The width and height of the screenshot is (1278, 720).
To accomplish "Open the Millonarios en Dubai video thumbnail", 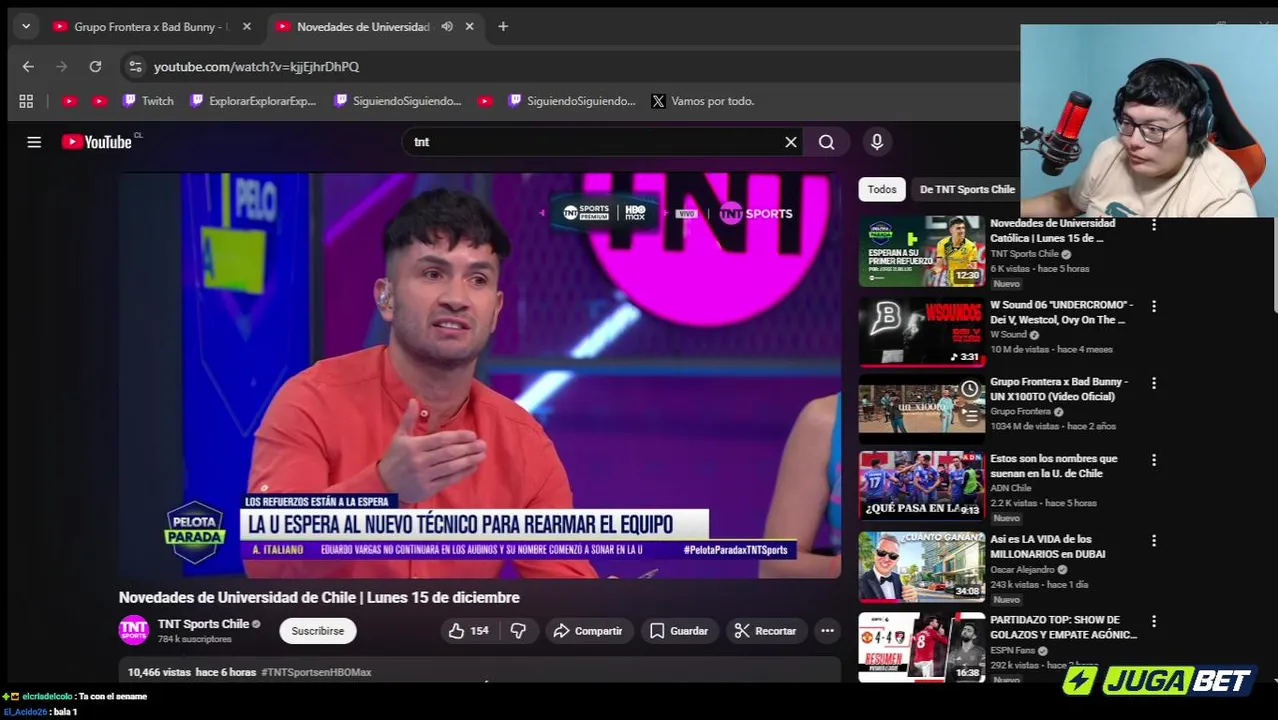I will [922, 567].
